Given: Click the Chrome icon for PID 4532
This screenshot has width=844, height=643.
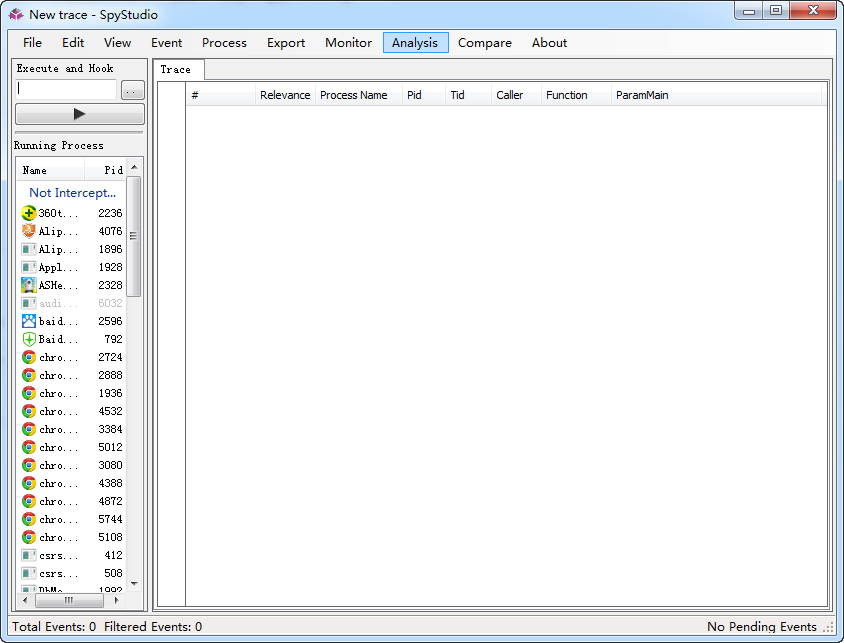Looking at the screenshot, I should pos(29,411).
